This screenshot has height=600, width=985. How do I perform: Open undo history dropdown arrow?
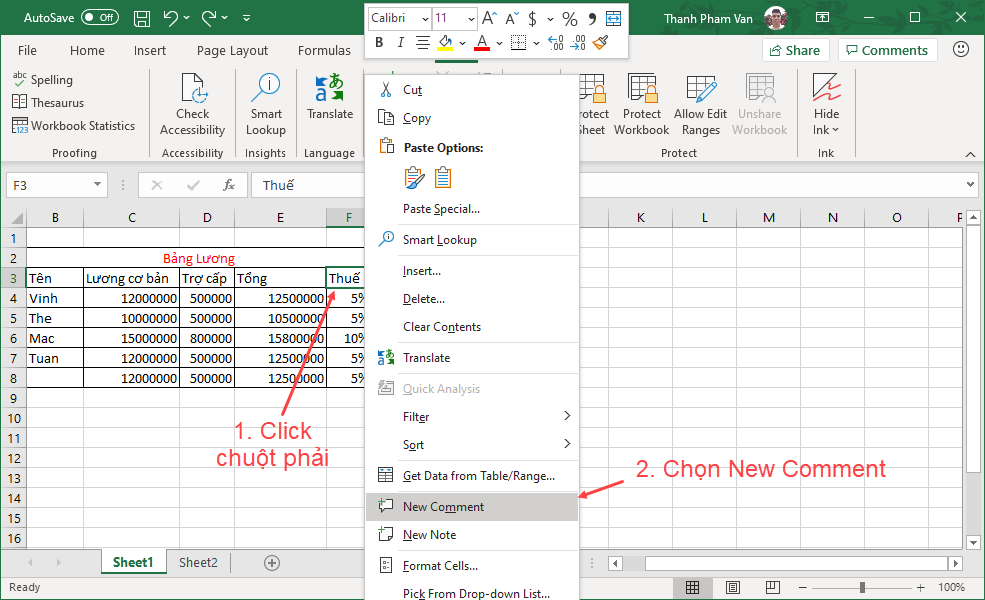pyautogui.click(x=187, y=18)
